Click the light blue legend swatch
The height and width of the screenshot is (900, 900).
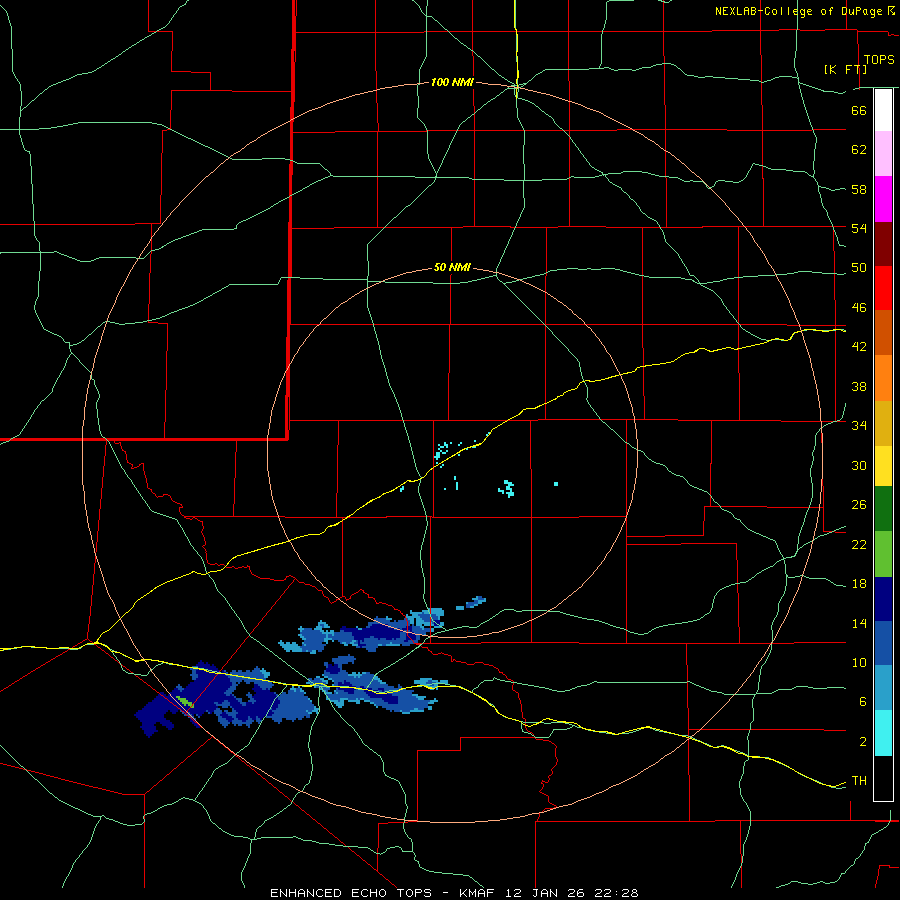[883, 688]
